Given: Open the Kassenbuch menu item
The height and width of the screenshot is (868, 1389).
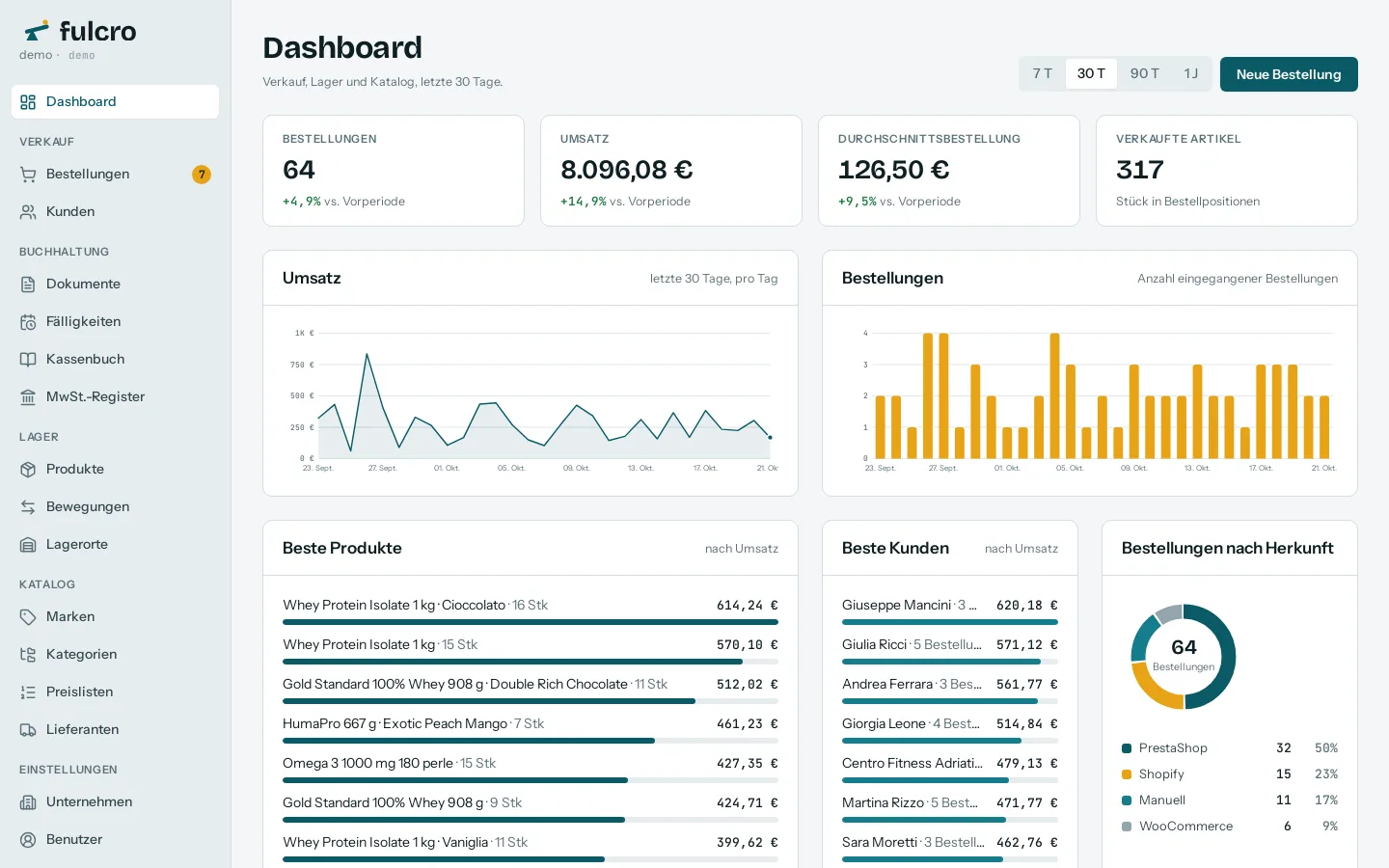Looking at the screenshot, I should (x=115, y=360).
